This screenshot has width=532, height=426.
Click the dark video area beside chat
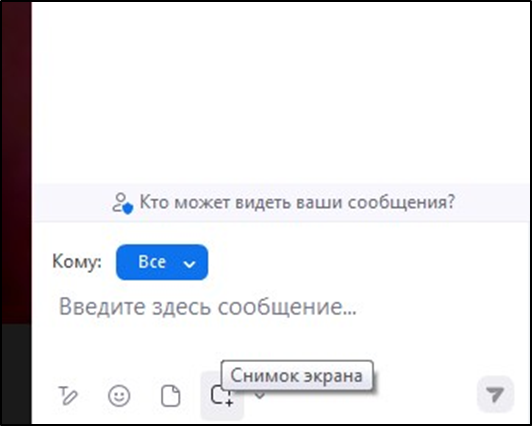coord(16,163)
